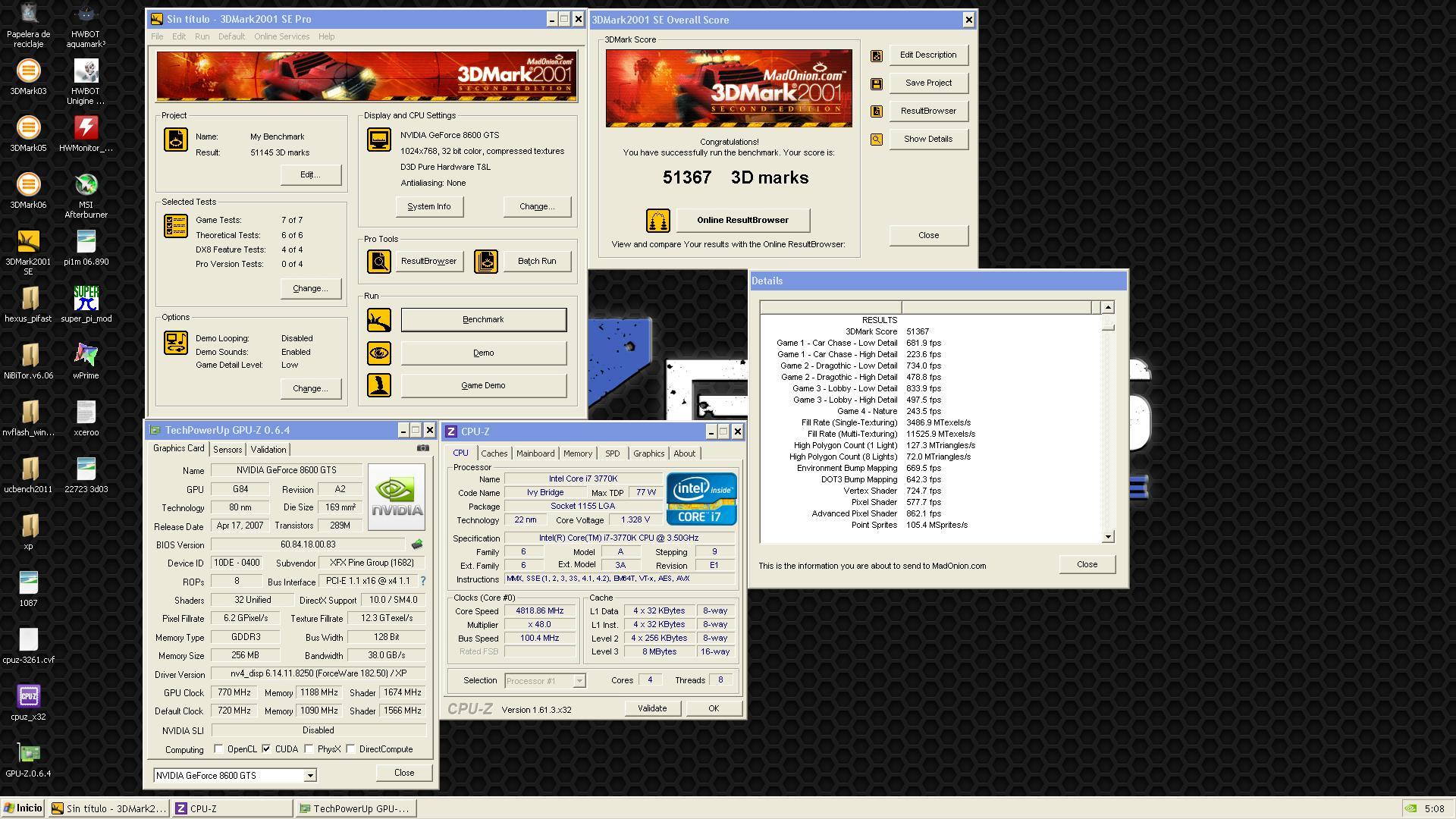This screenshot has height=819, width=1456.
Task: Toggle the CUDA checkbox
Action: click(x=266, y=749)
